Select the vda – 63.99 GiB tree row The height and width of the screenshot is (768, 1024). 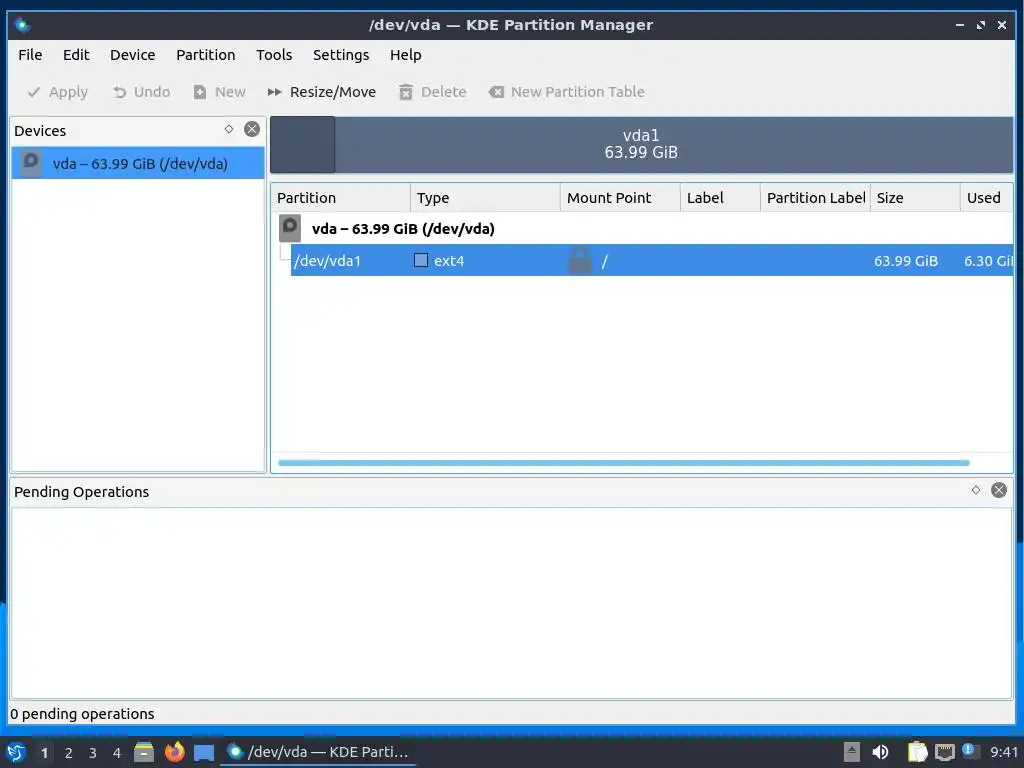(x=642, y=229)
